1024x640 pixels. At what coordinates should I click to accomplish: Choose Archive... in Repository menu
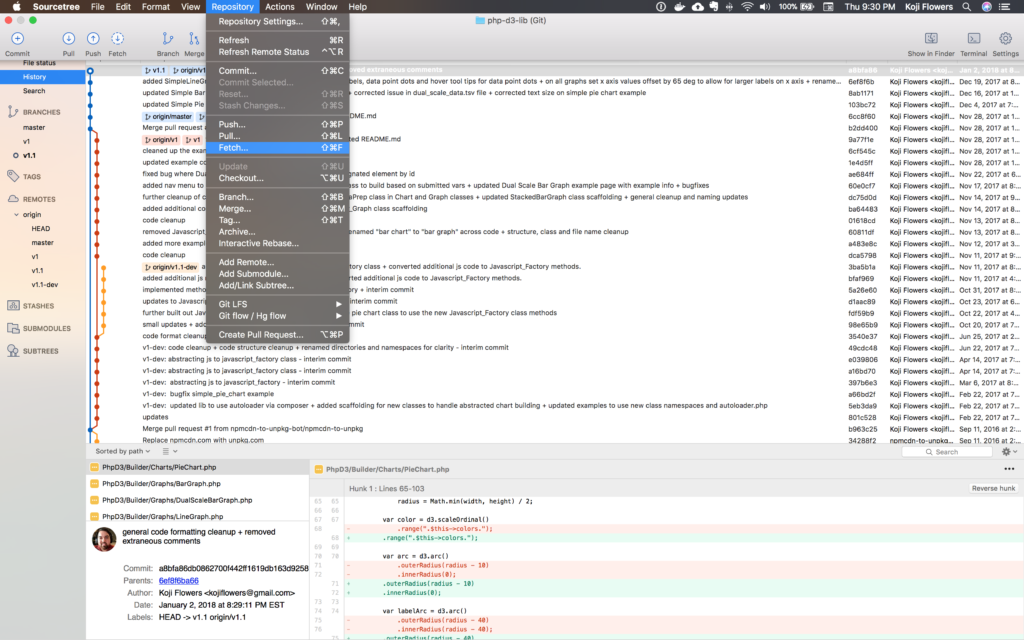point(278,232)
